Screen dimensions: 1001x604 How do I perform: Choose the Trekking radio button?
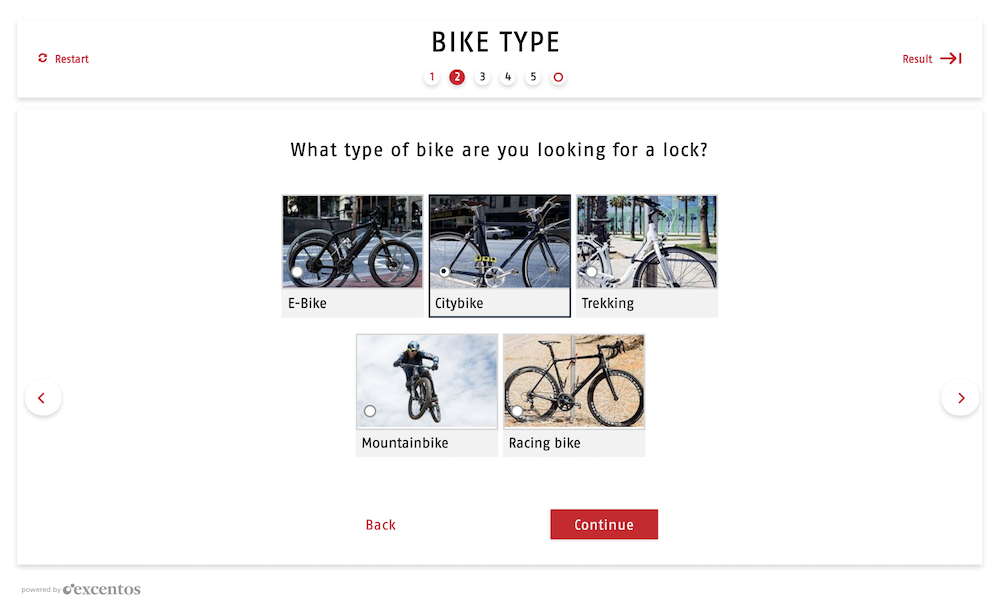click(591, 272)
